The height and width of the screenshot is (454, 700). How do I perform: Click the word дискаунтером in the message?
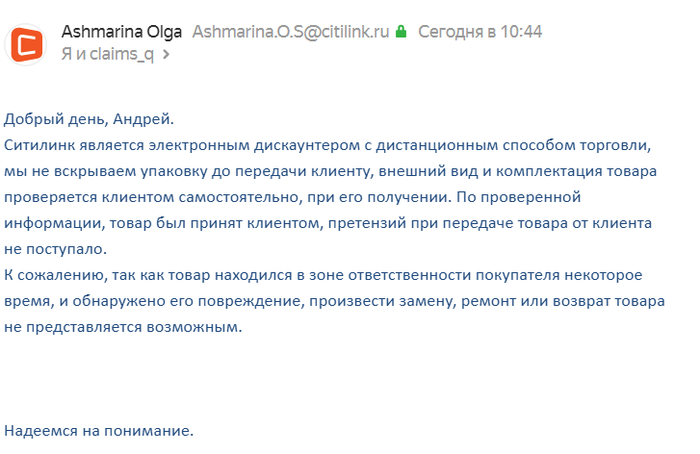pyautogui.click(x=307, y=146)
